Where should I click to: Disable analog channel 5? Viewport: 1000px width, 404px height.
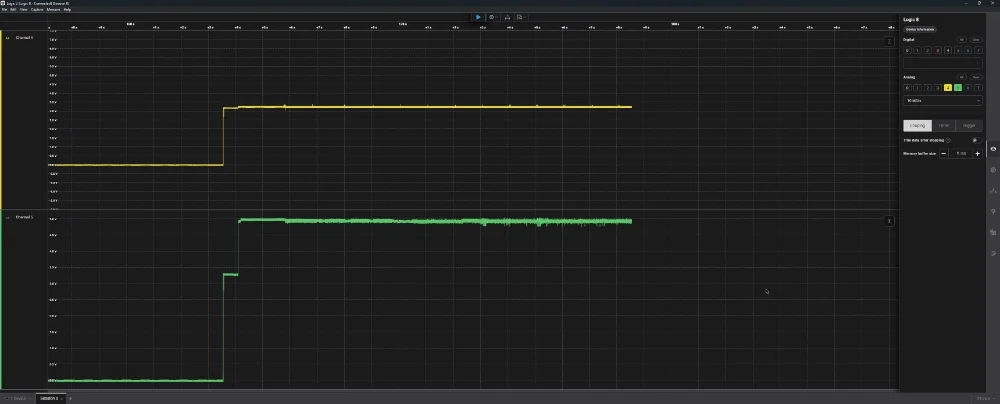click(x=958, y=87)
